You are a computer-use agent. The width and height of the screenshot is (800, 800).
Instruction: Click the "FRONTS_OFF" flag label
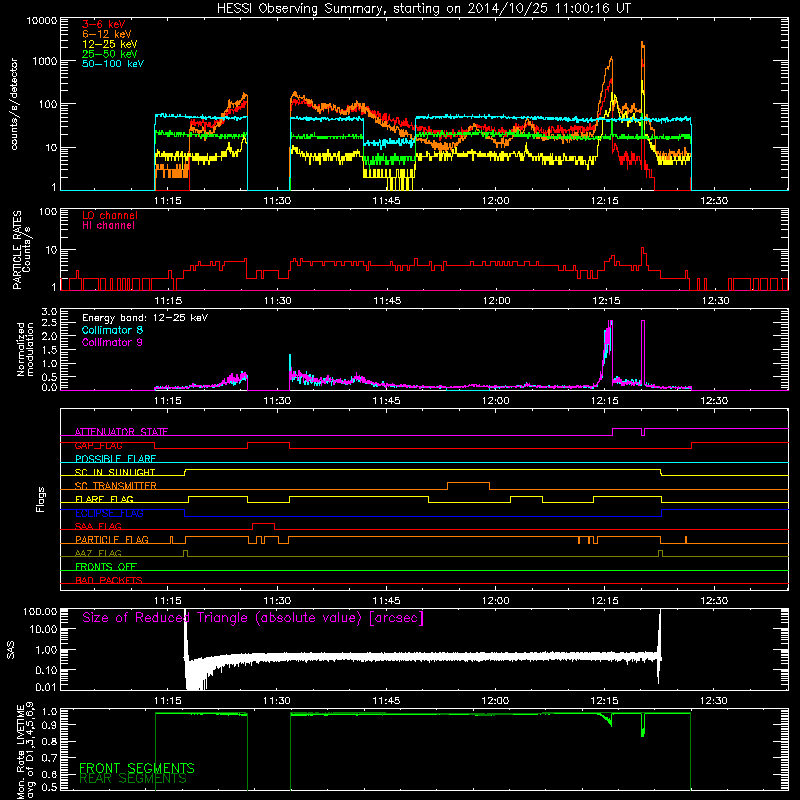tap(106, 567)
